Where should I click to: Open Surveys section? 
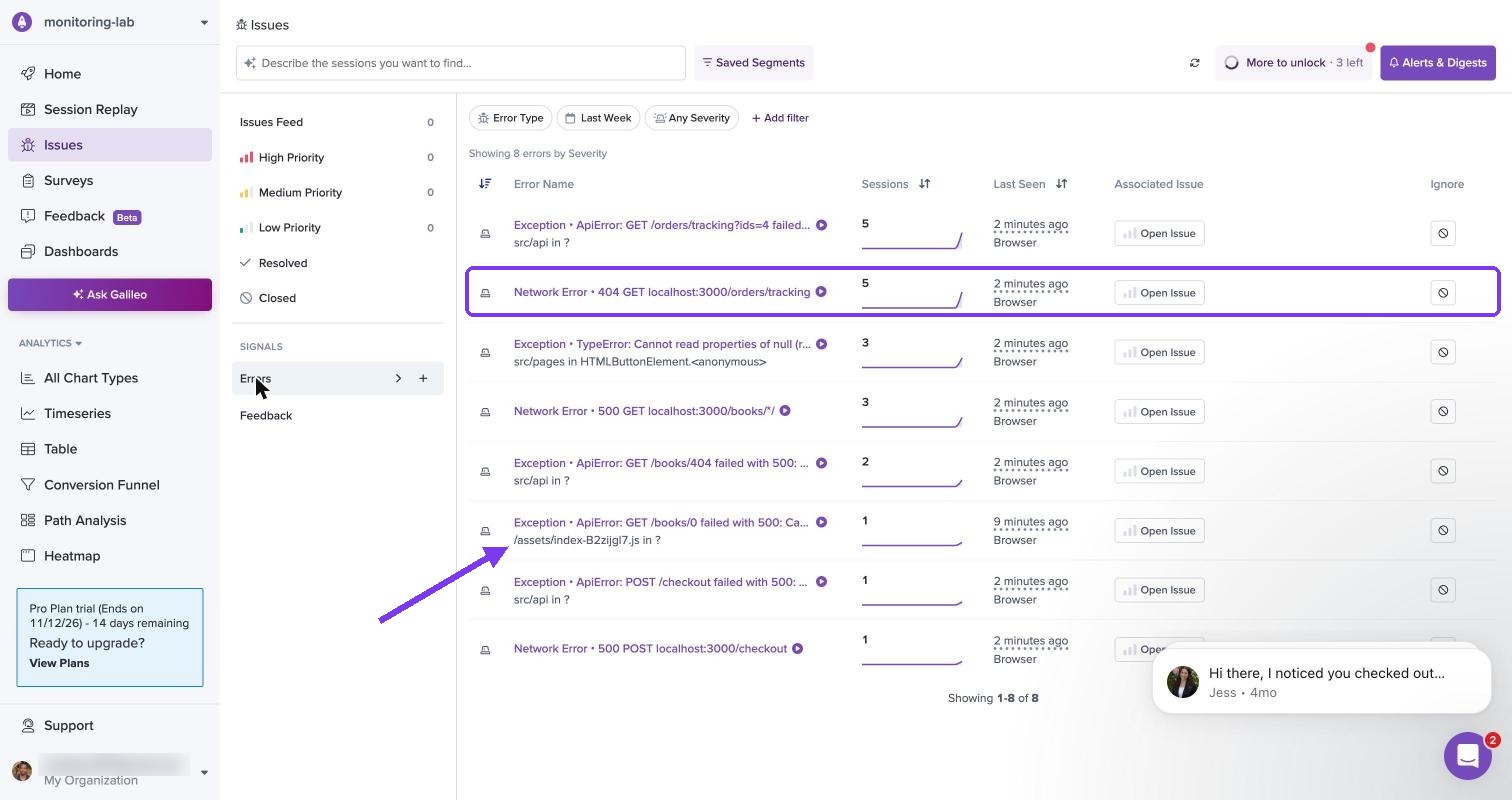pyautogui.click(x=68, y=180)
